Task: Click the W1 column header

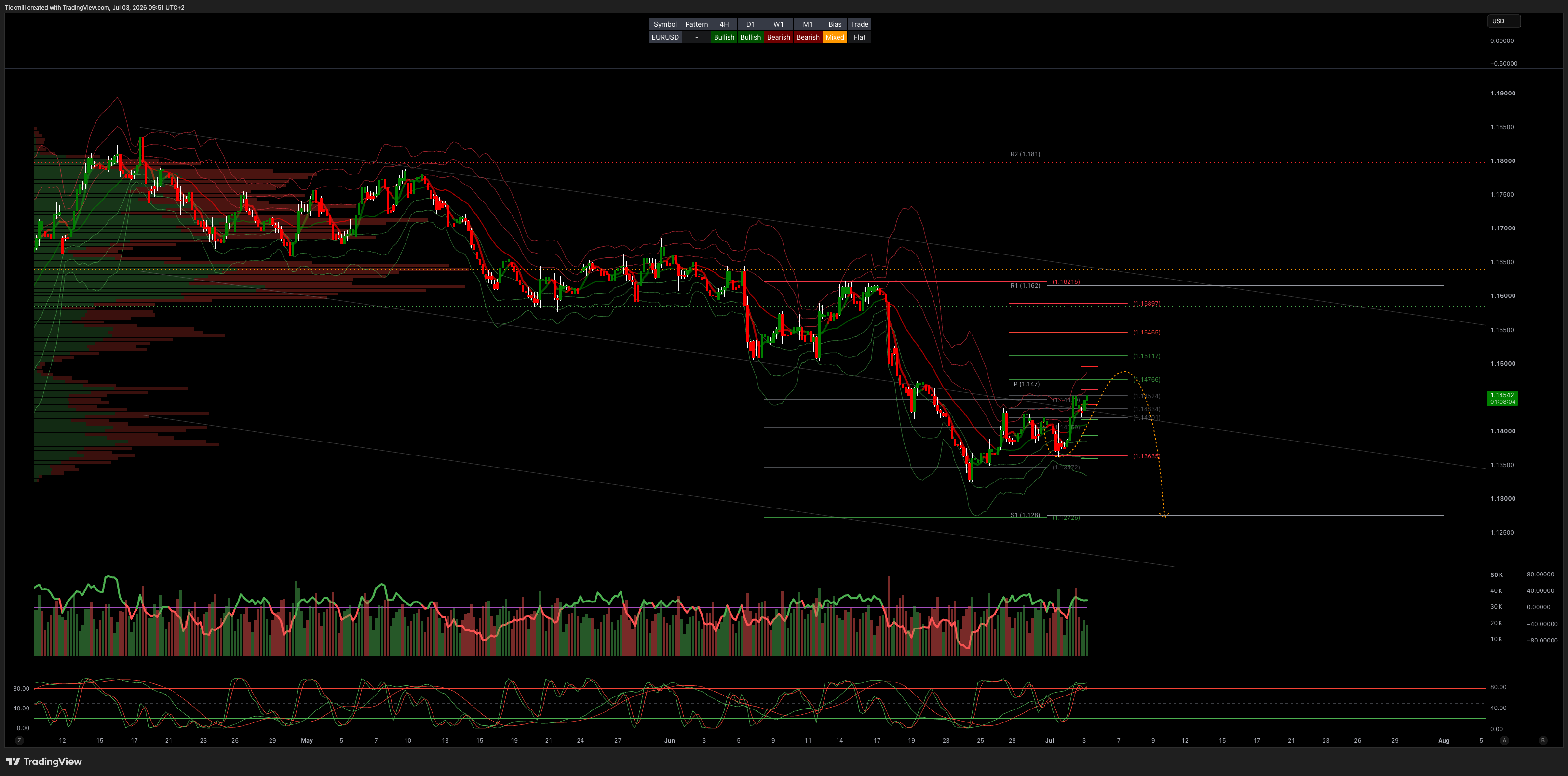Action: coord(779,25)
